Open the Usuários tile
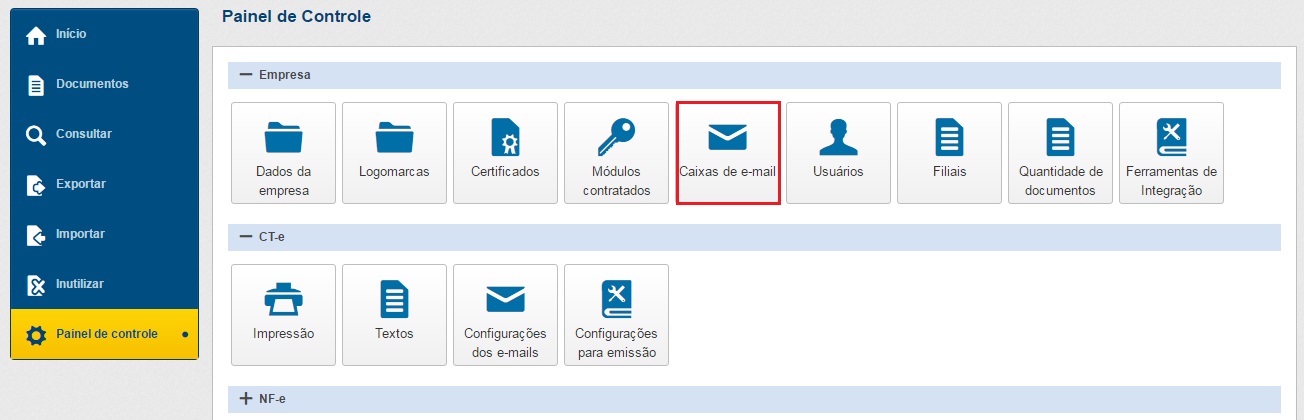 [838, 153]
